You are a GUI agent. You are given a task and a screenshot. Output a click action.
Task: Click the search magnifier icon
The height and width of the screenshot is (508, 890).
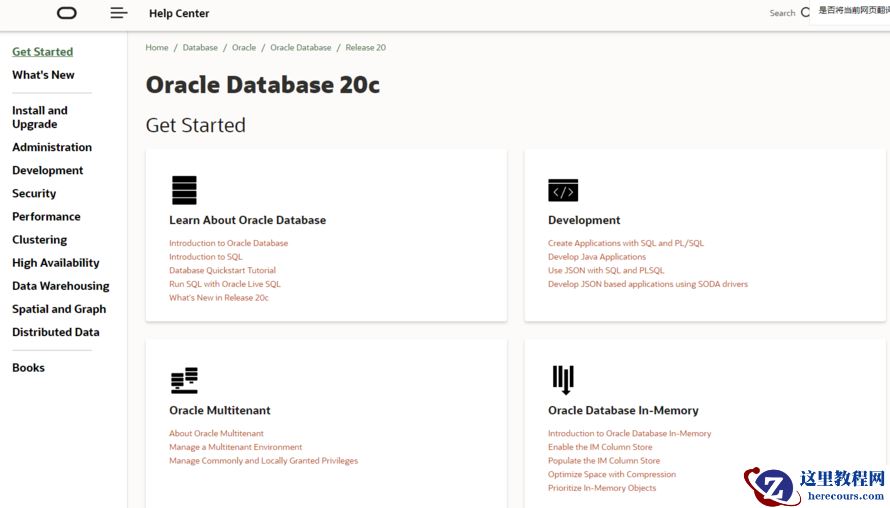(x=805, y=13)
